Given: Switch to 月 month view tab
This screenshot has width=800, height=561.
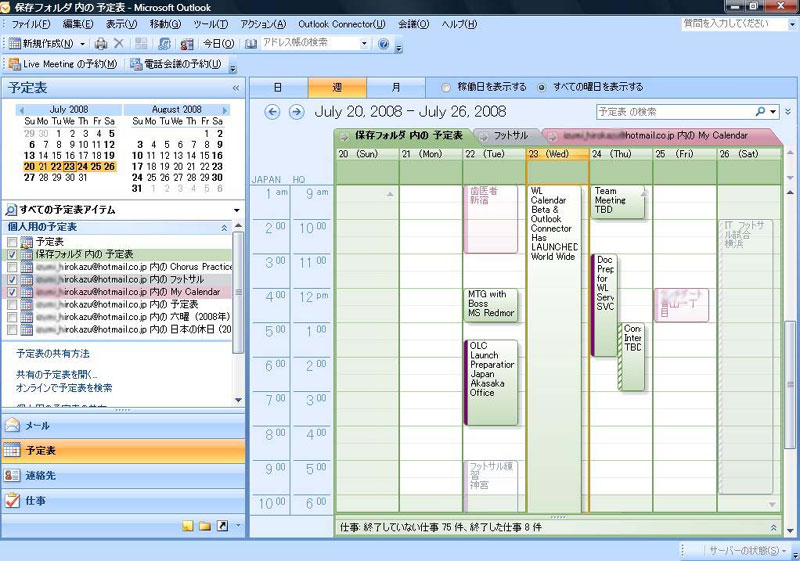Looking at the screenshot, I should click(396, 87).
